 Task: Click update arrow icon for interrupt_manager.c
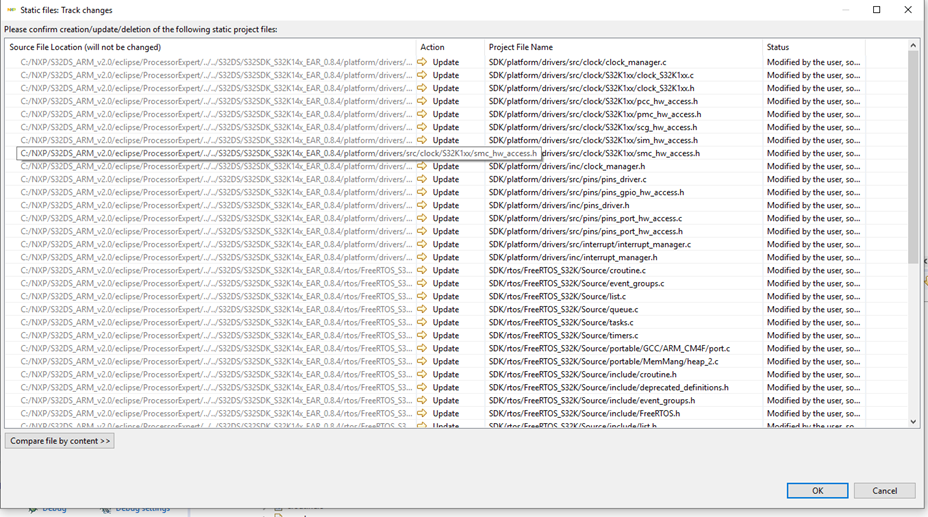(x=422, y=244)
